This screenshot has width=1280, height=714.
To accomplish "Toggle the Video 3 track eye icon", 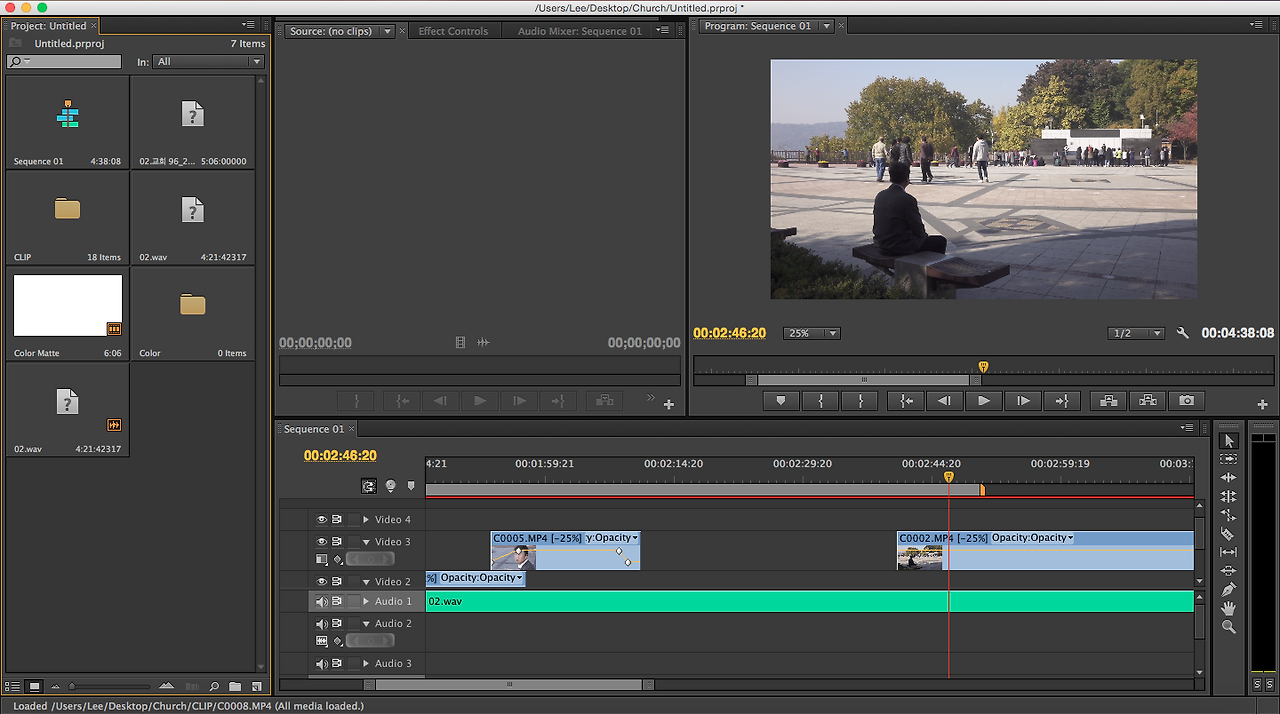I will (x=322, y=542).
